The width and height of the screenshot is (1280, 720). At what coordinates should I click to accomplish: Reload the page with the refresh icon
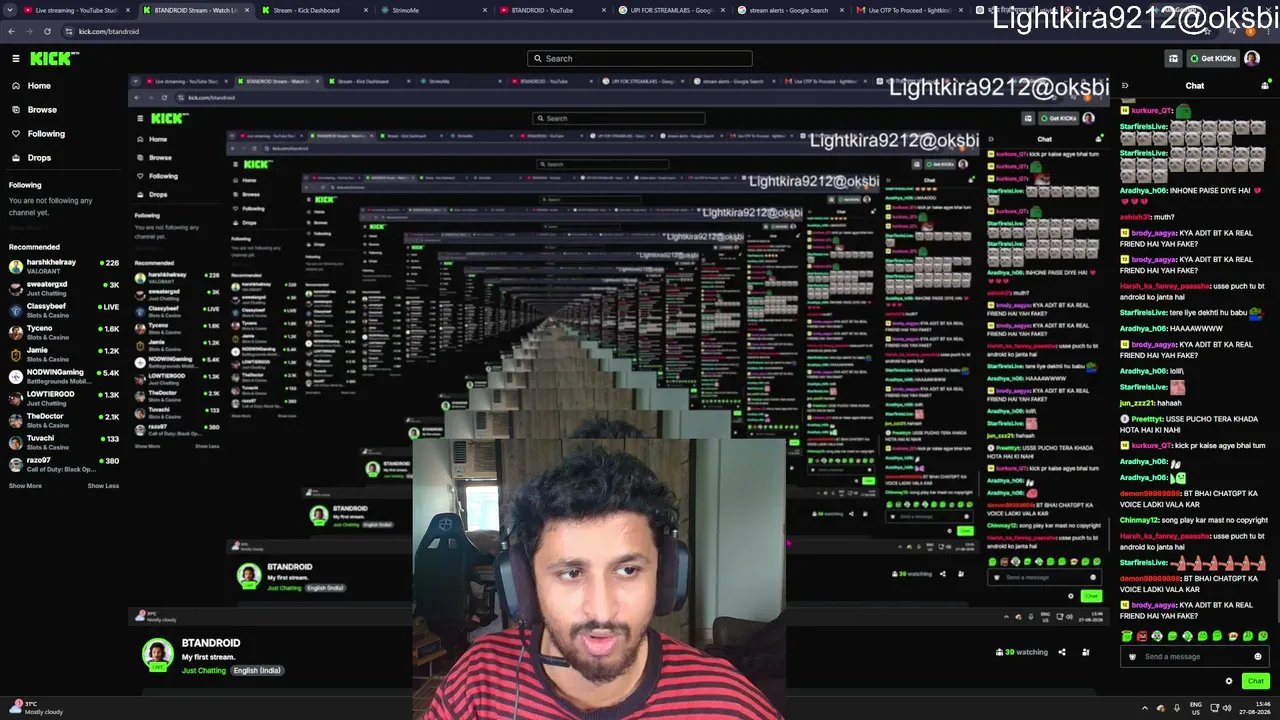pos(47,31)
